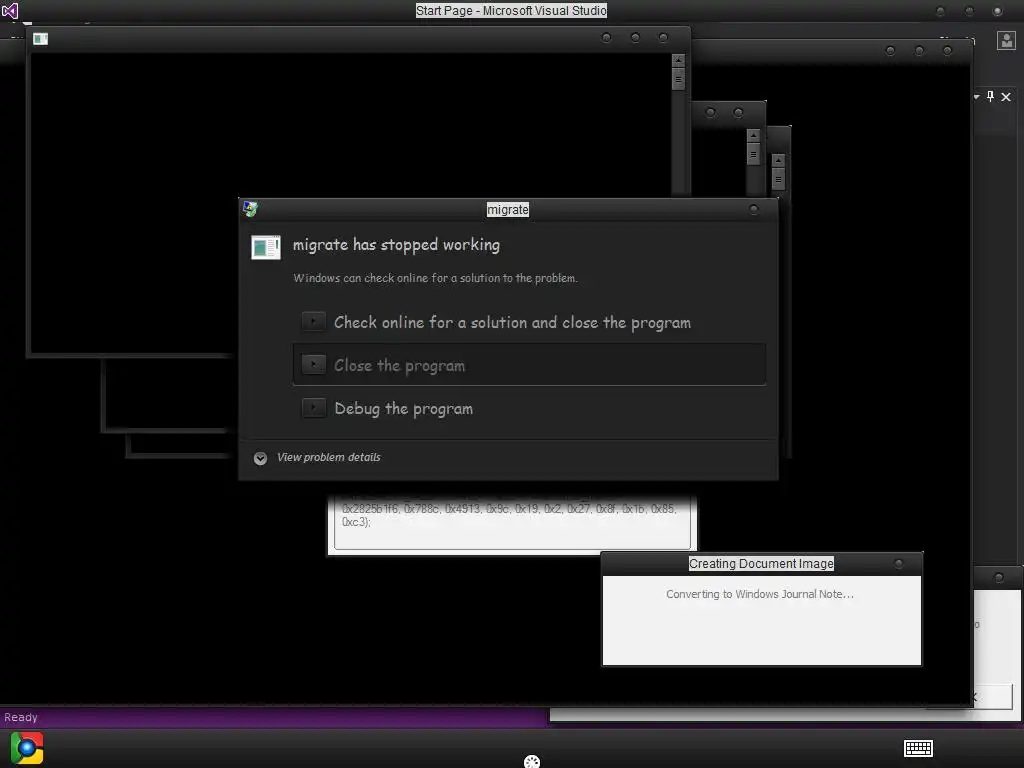The image size is (1024, 768).
Task: Click the Start Page - Microsoft Visual Studio title
Action: coord(511,10)
